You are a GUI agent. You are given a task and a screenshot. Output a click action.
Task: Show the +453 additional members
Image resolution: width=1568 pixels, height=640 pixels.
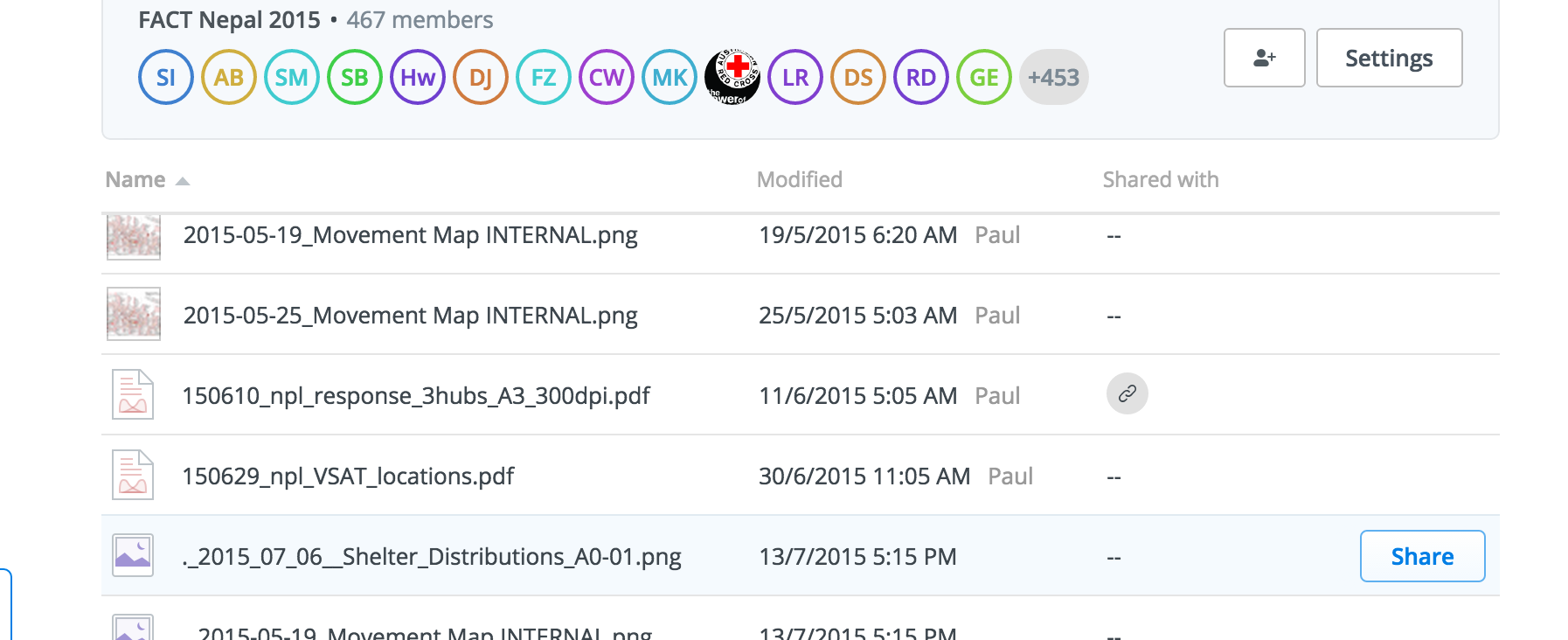pyautogui.click(x=1054, y=77)
